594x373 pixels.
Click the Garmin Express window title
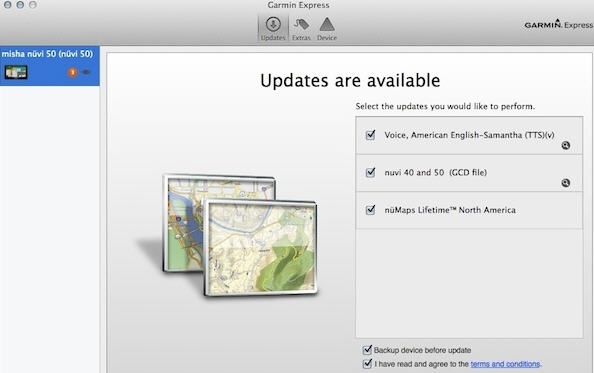pos(298,5)
